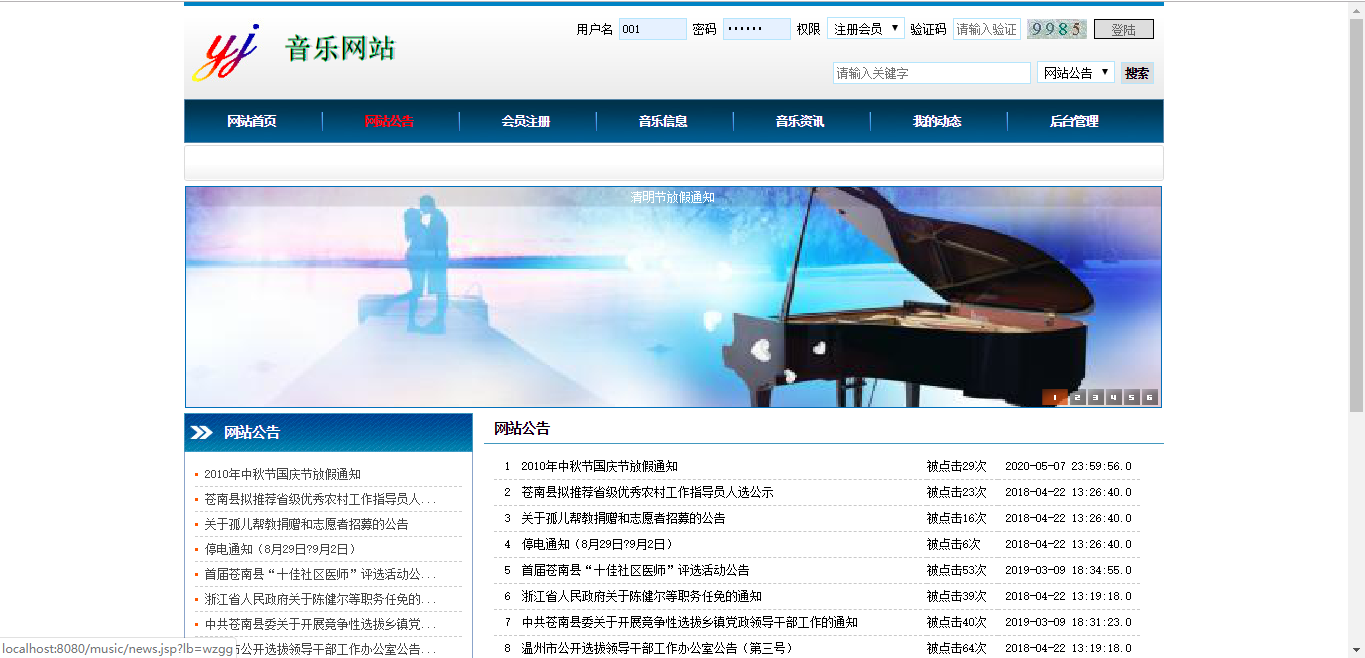Click the text 被点击64次
Viewport: 1365px width, 658px height.
pos(956,648)
